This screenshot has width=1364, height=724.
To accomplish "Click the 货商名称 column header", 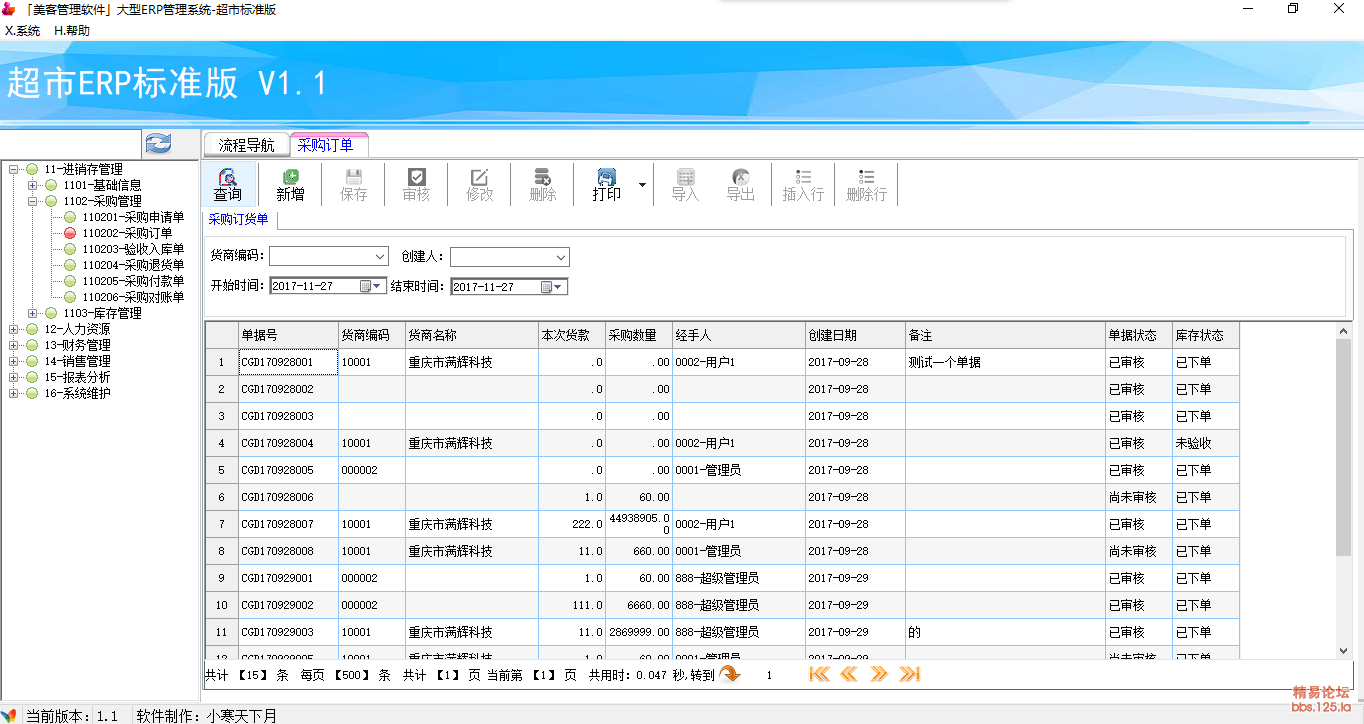I will pos(471,335).
